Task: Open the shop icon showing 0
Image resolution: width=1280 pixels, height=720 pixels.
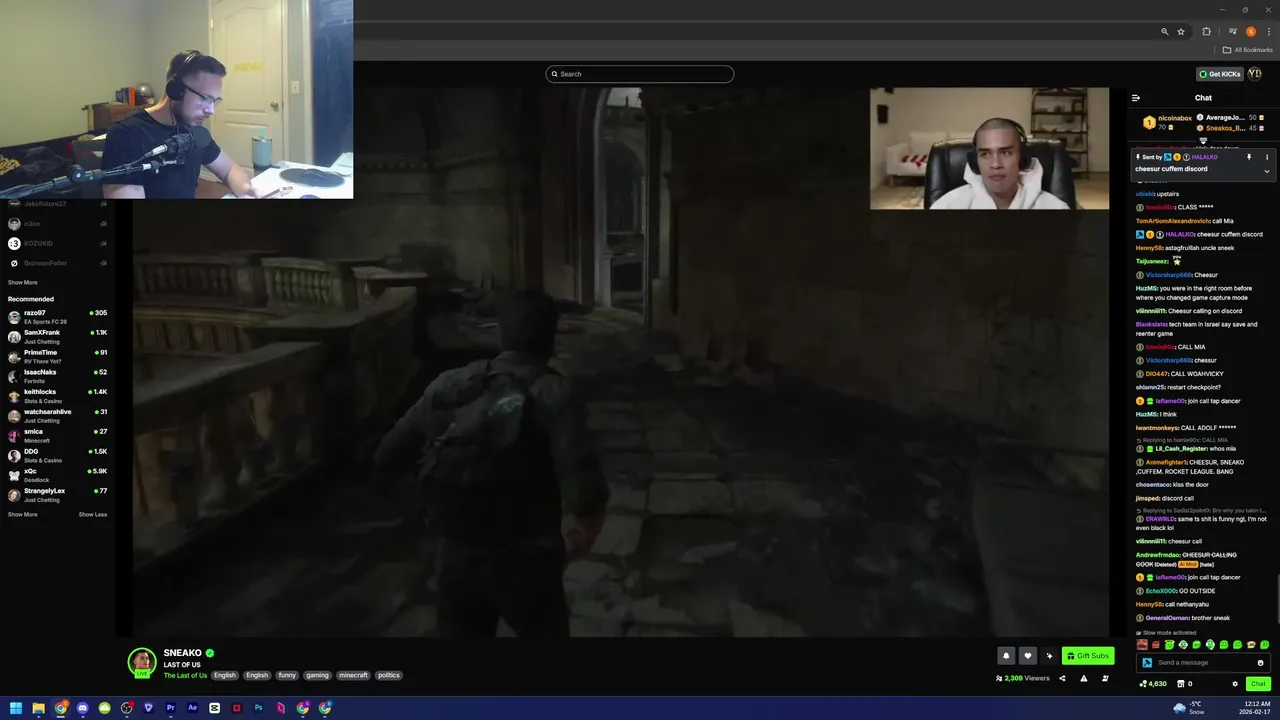Action: (1185, 684)
